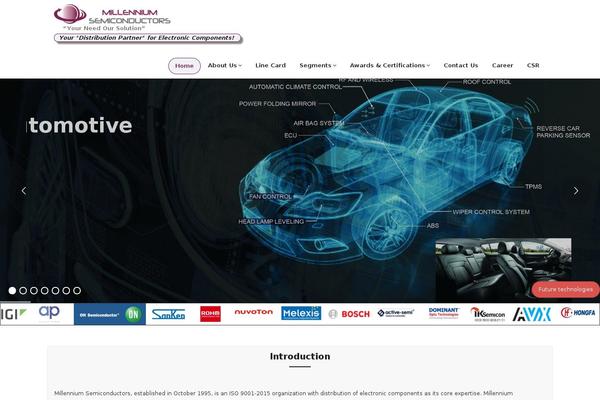Open the Millennium Semiconductors logo
Screen dimensions: 600x400
pyautogui.click(x=112, y=15)
